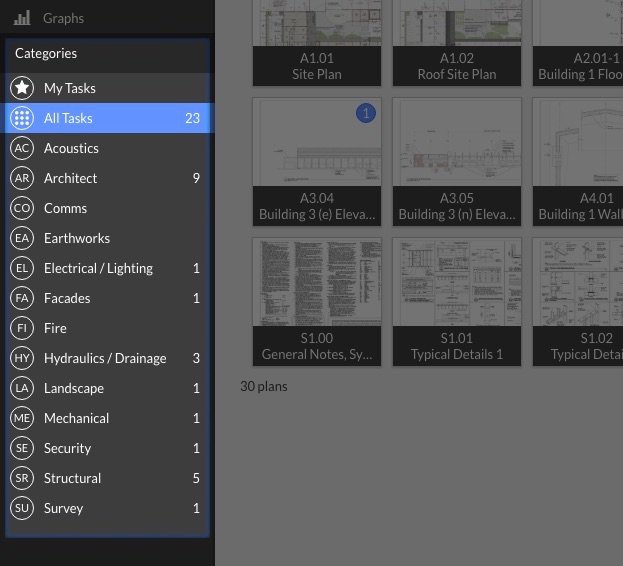Open the Graphs bar chart icon
The height and width of the screenshot is (566, 623).
pyautogui.click(x=22, y=18)
